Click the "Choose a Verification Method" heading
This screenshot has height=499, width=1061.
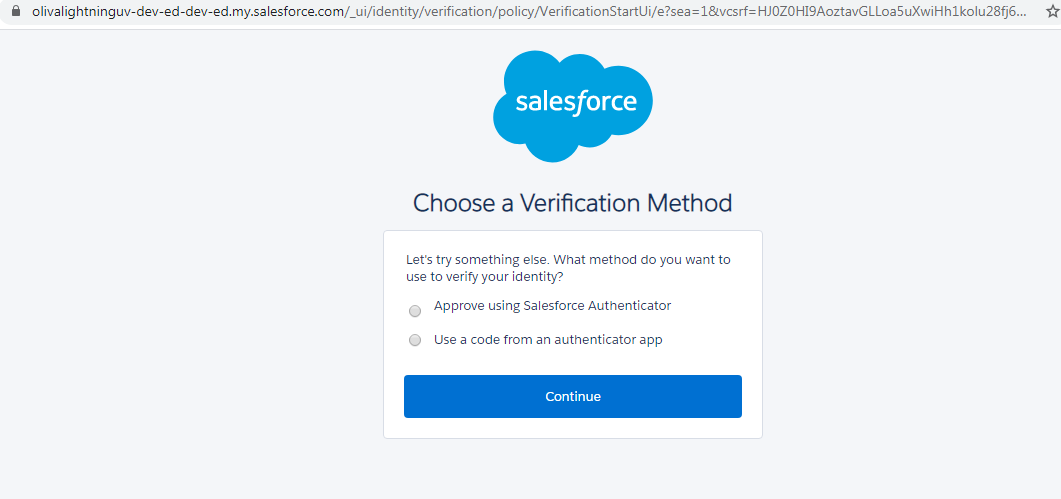[572, 203]
